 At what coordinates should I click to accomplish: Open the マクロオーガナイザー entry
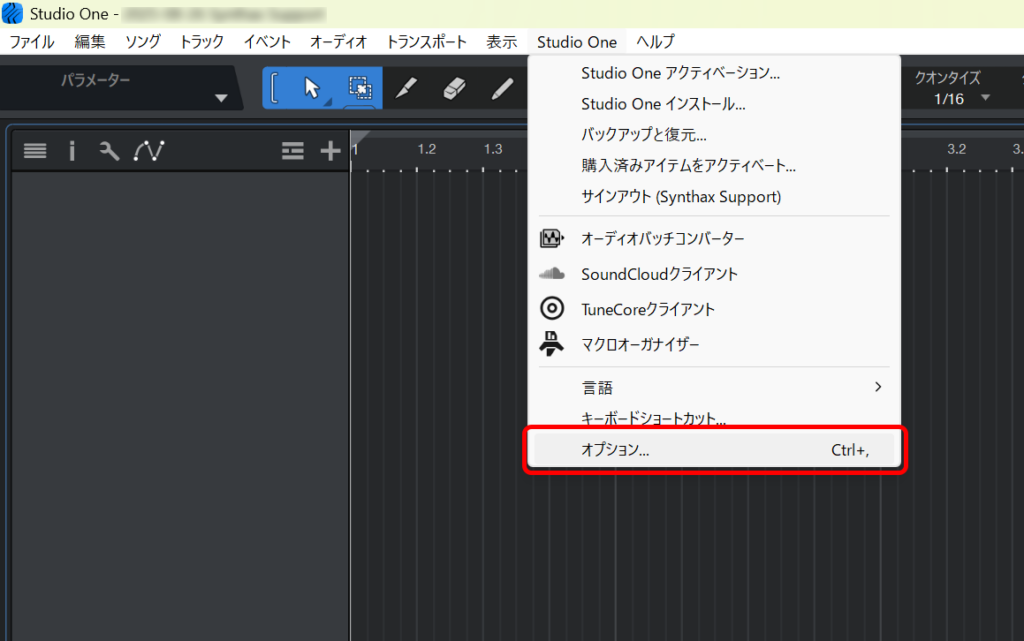click(640, 345)
